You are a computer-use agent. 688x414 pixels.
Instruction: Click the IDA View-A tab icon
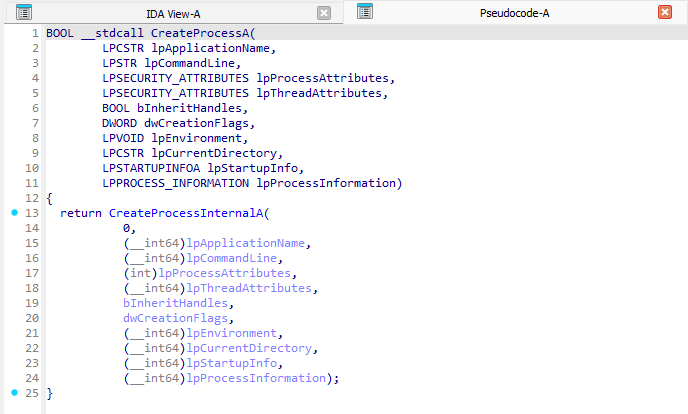24,12
